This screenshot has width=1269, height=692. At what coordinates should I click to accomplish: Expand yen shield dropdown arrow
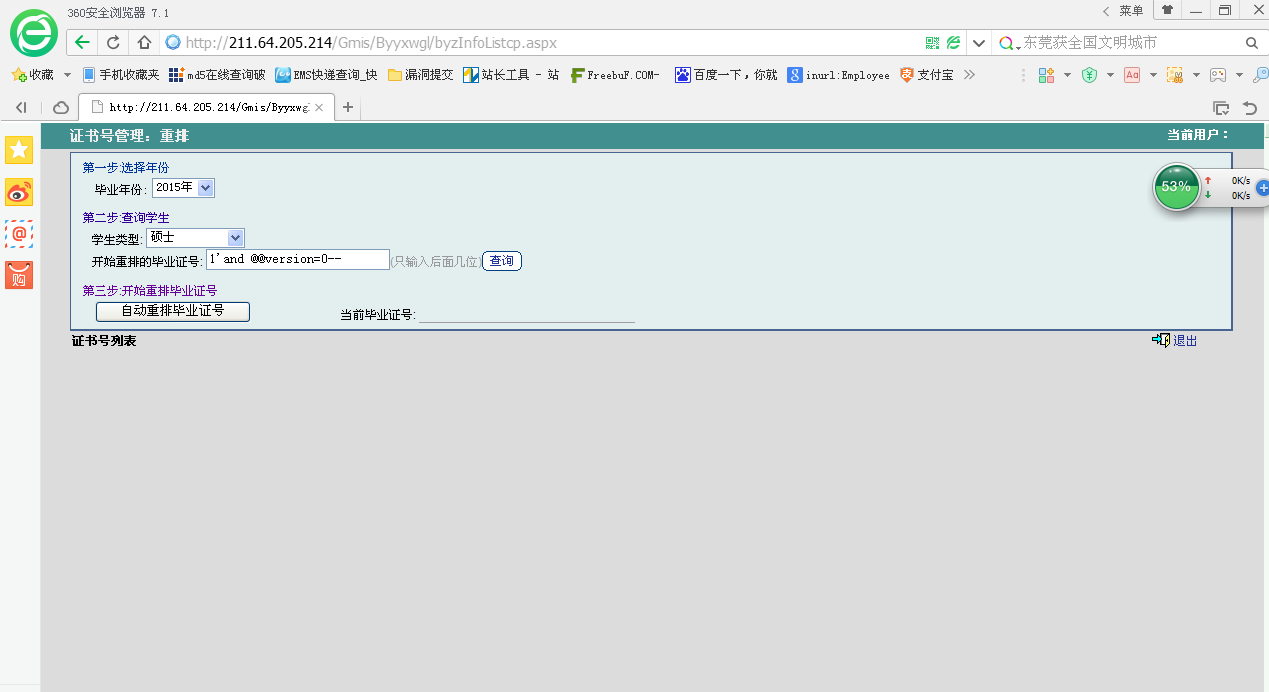click(1110, 75)
